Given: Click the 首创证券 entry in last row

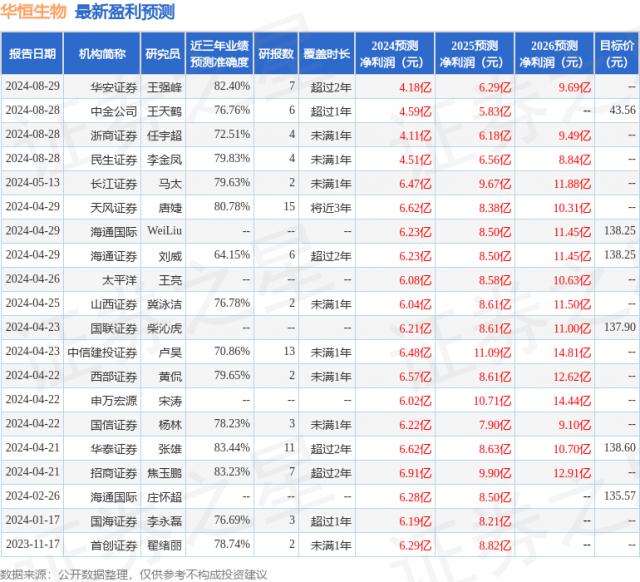Looking at the screenshot, I should click(x=111, y=544).
